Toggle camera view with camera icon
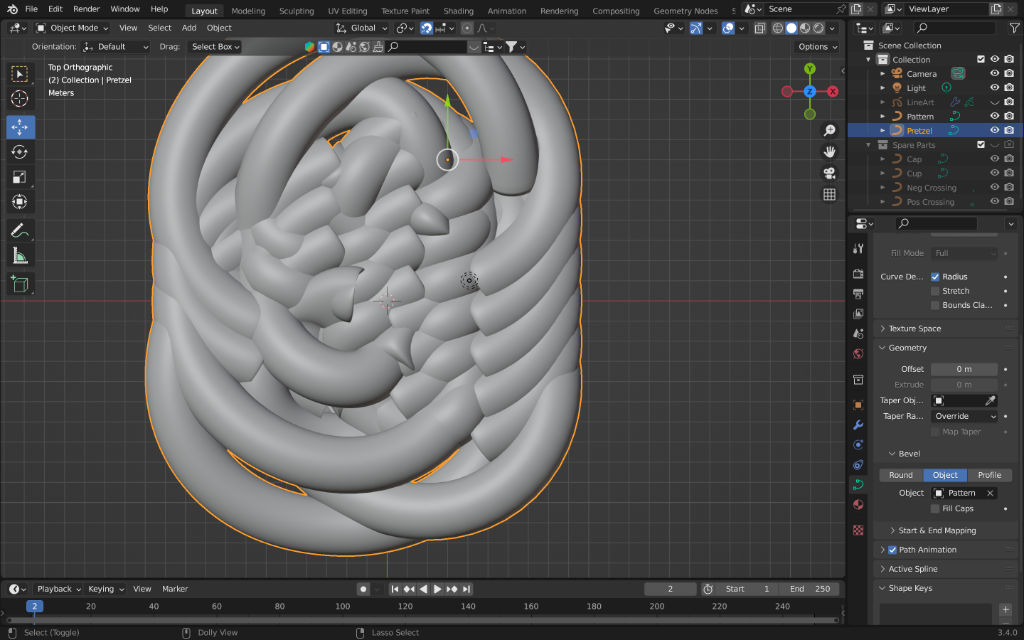This screenshot has width=1024, height=640. point(829,173)
